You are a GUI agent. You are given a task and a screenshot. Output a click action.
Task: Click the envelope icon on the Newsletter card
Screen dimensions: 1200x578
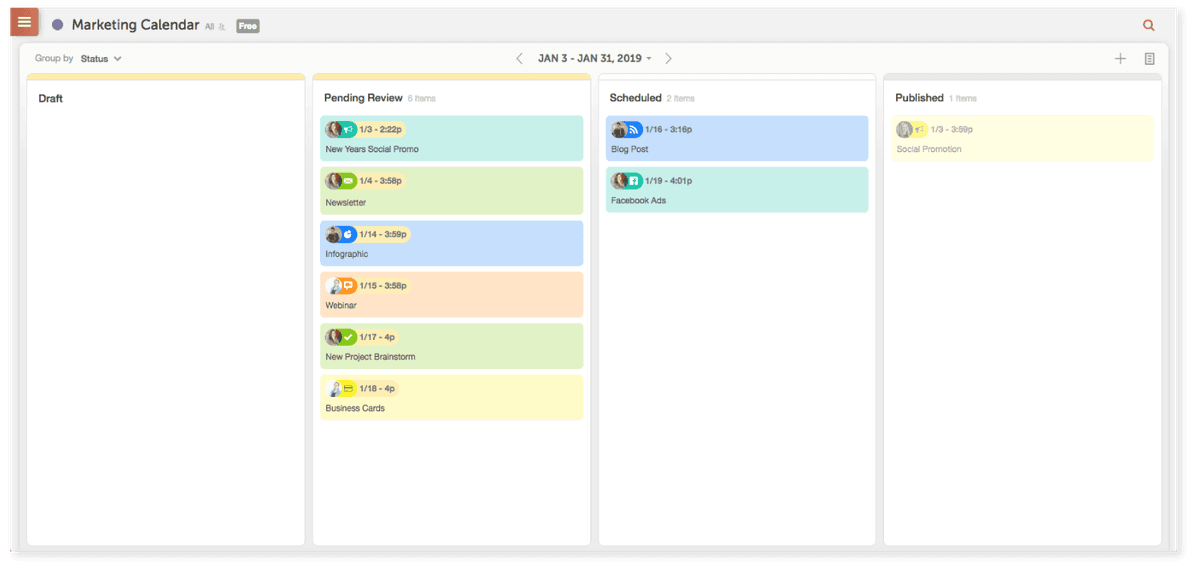(x=349, y=181)
